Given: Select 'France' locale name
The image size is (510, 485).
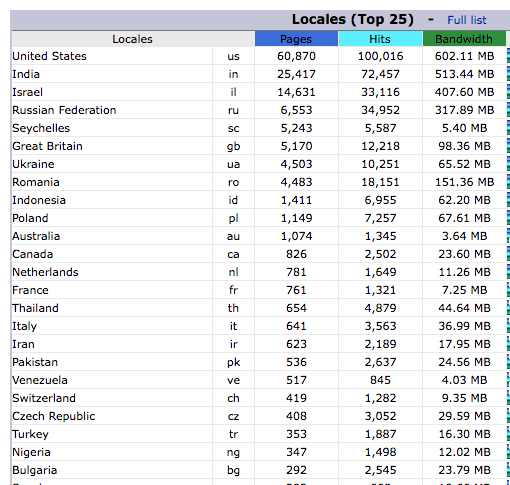Looking at the screenshot, I should (30, 290).
